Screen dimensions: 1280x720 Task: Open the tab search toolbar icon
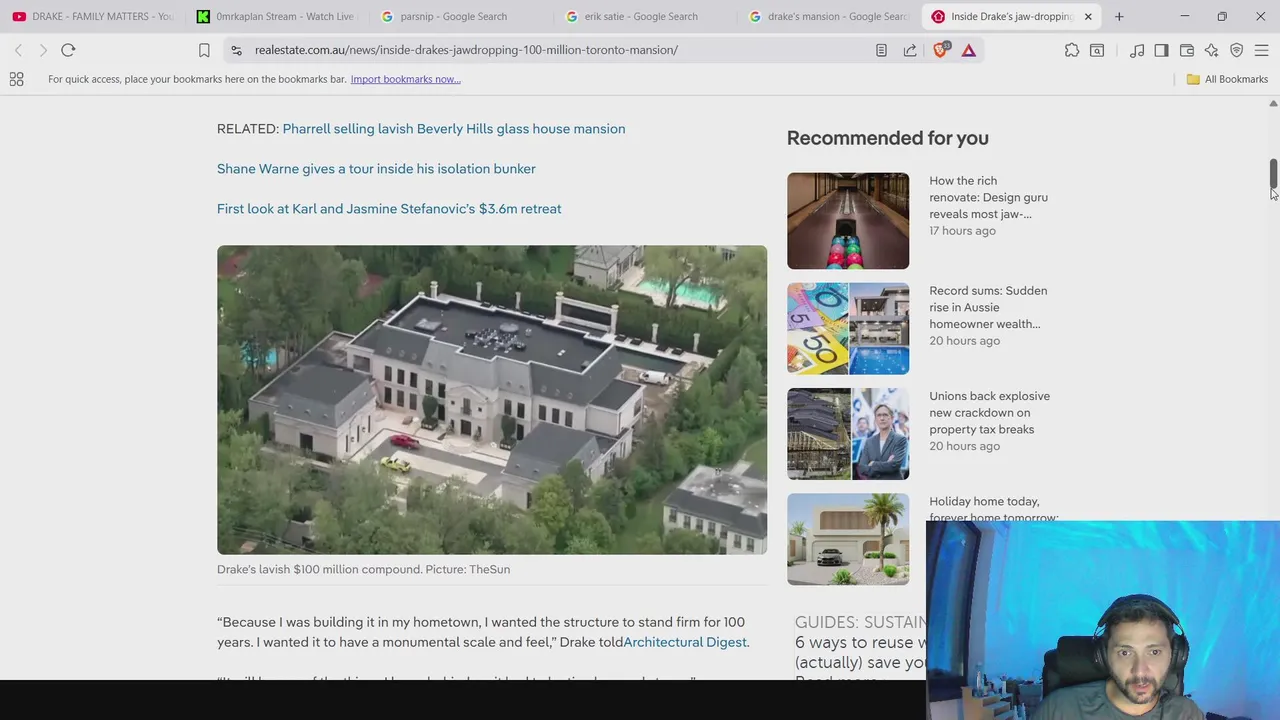coord(1097,50)
